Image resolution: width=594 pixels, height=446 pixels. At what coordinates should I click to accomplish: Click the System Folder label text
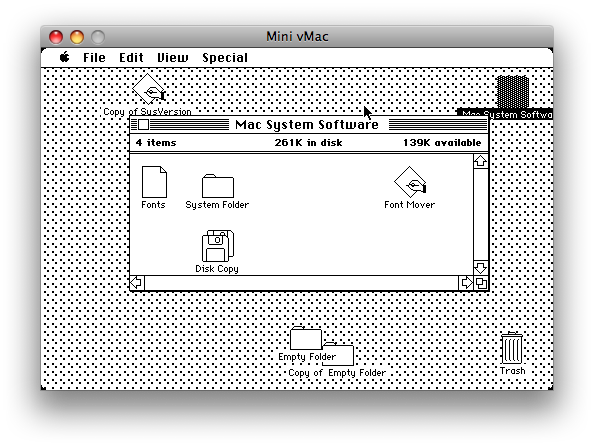coord(217,205)
